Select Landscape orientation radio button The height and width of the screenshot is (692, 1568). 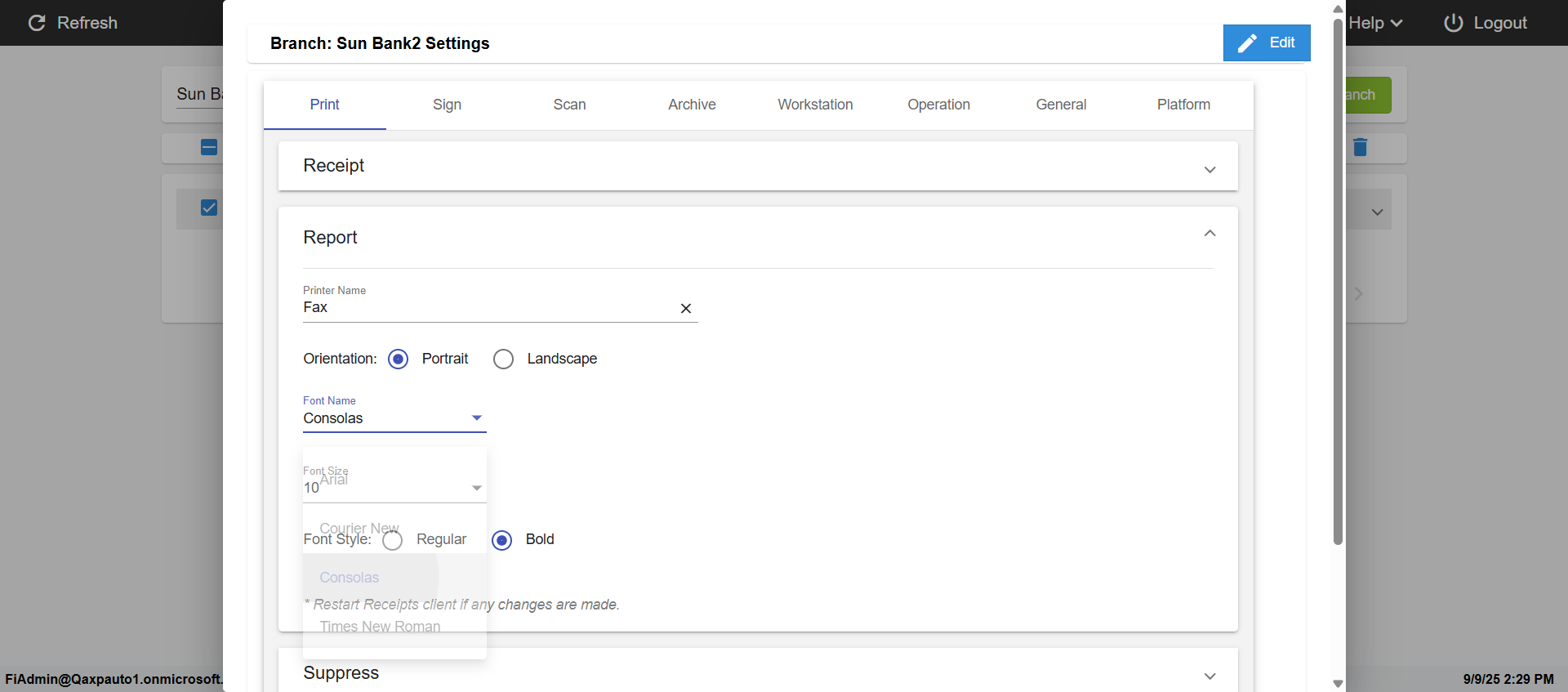pyautogui.click(x=503, y=359)
